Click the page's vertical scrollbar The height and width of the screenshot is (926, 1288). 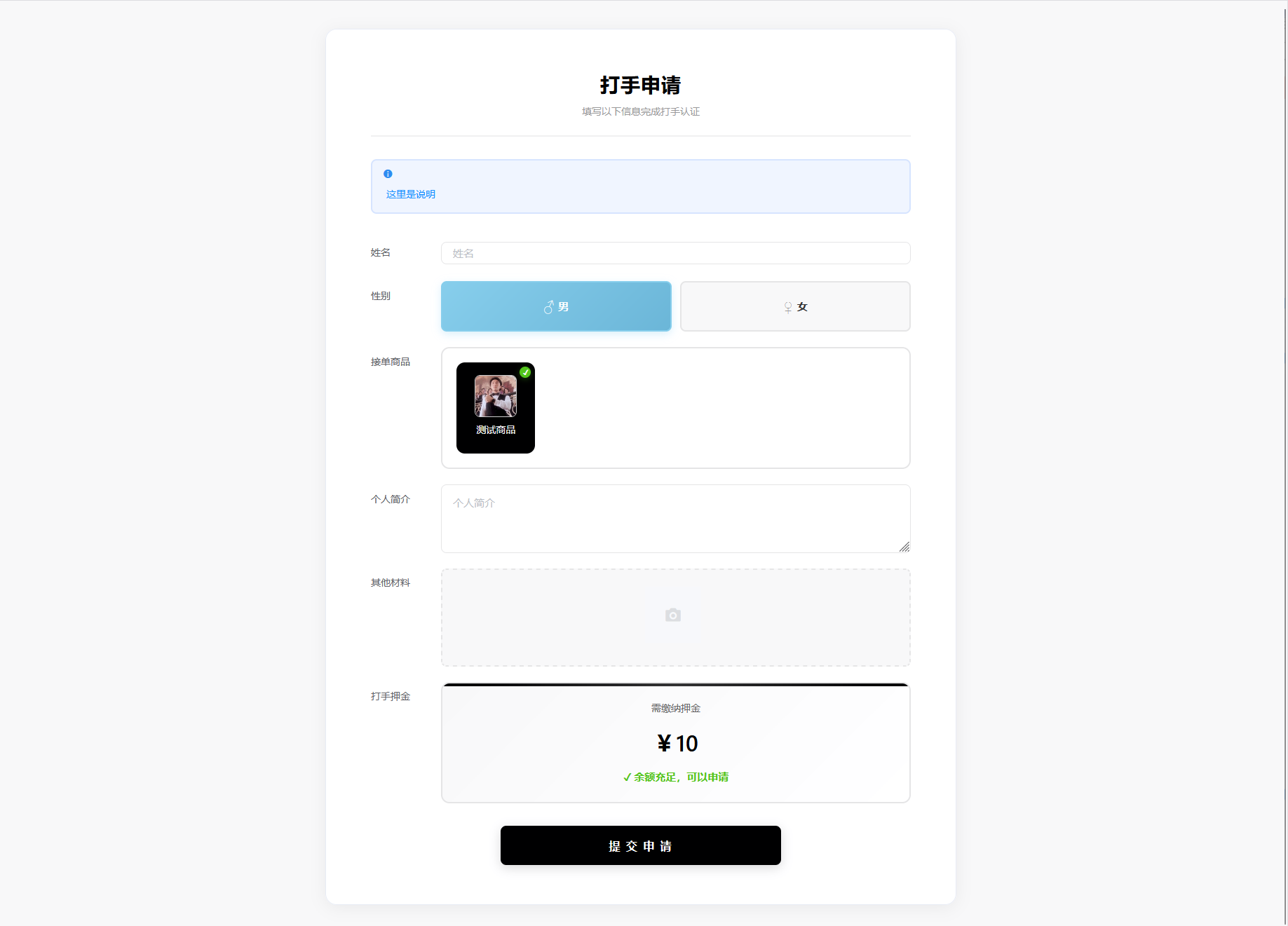(x=1286, y=463)
